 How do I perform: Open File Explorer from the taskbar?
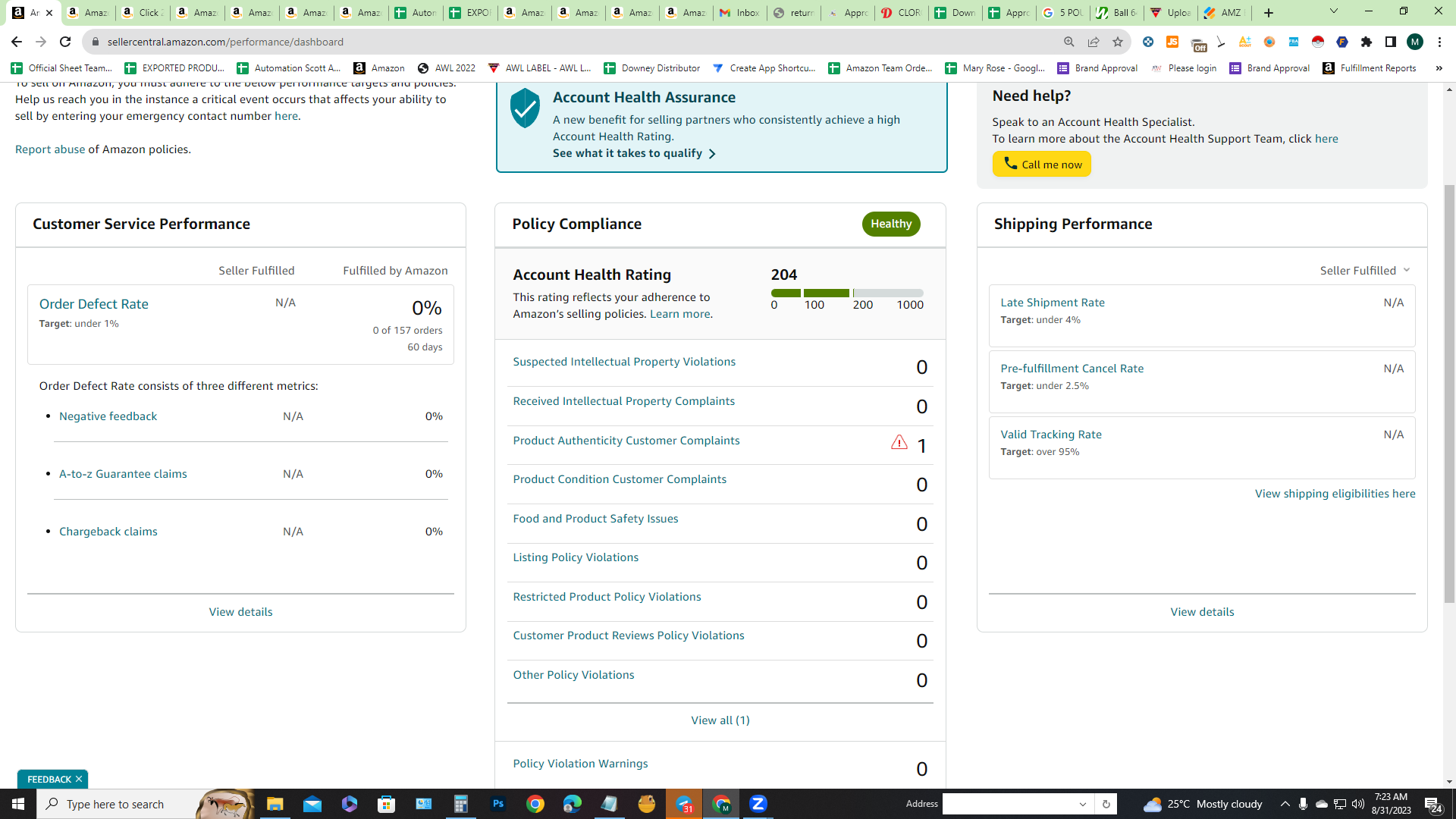point(275,804)
